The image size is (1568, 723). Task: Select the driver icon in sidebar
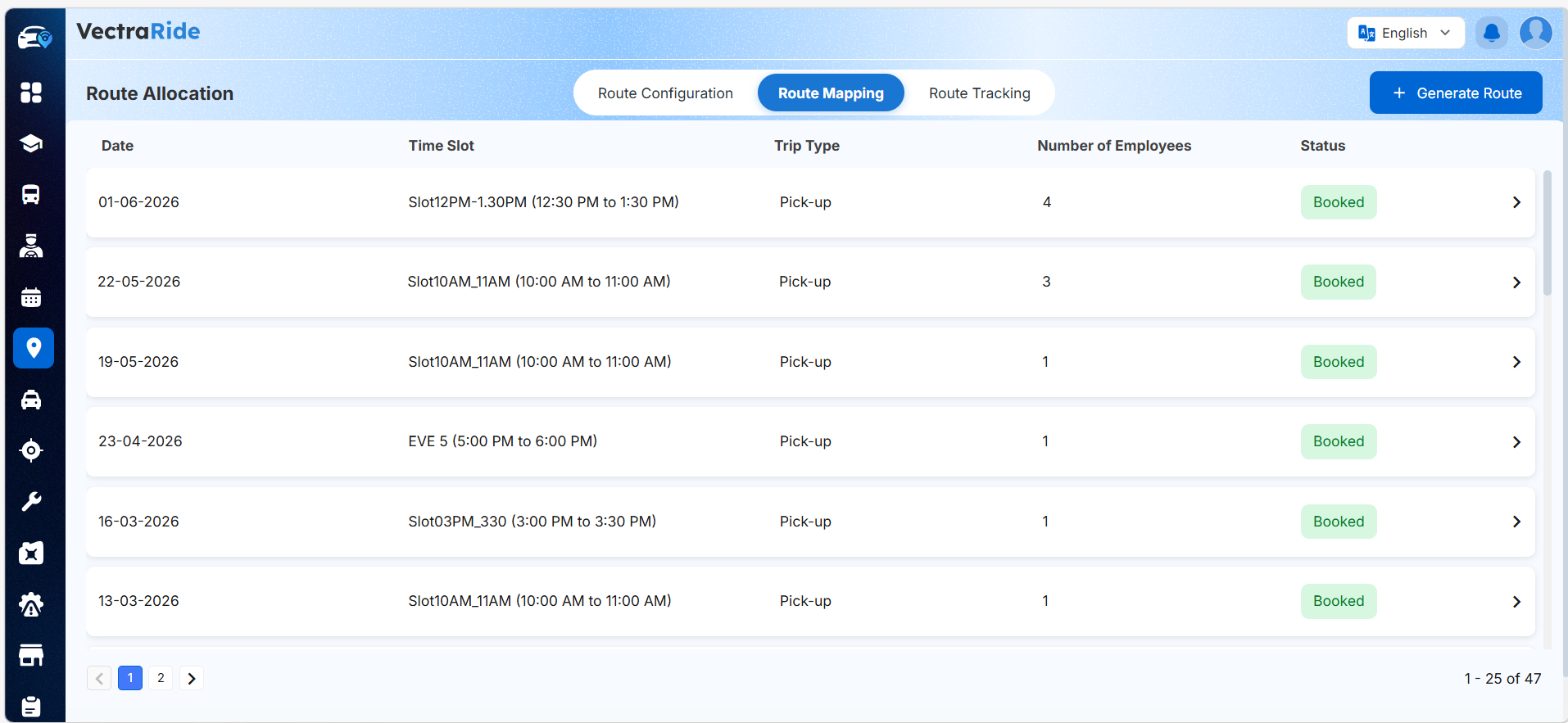pyautogui.click(x=31, y=246)
